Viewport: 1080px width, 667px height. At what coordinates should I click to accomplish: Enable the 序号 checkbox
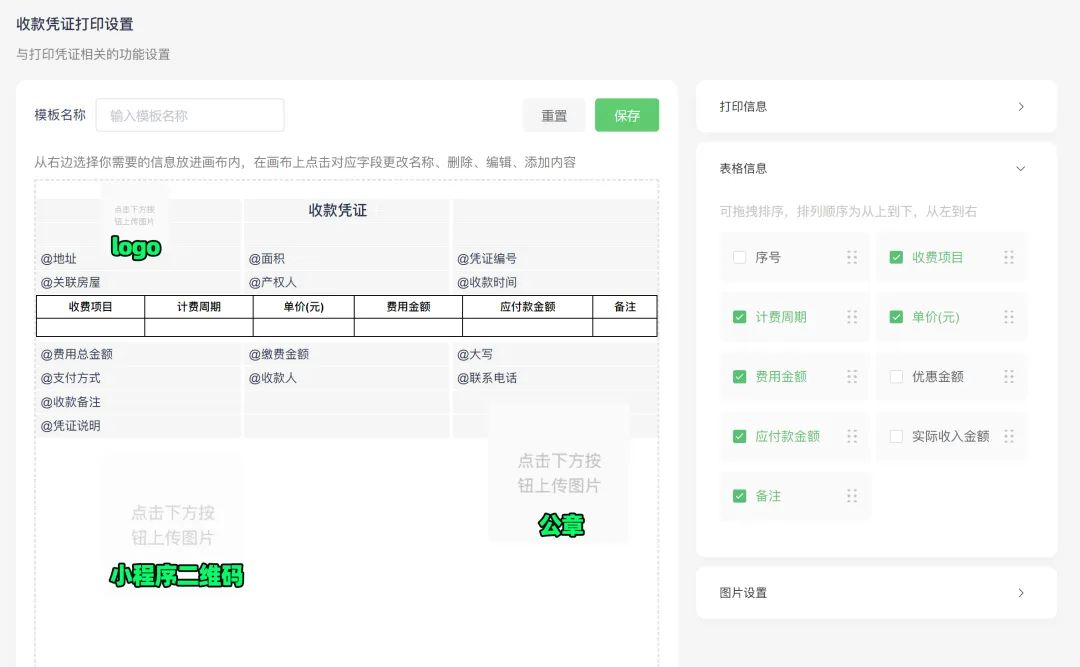coord(740,257)
